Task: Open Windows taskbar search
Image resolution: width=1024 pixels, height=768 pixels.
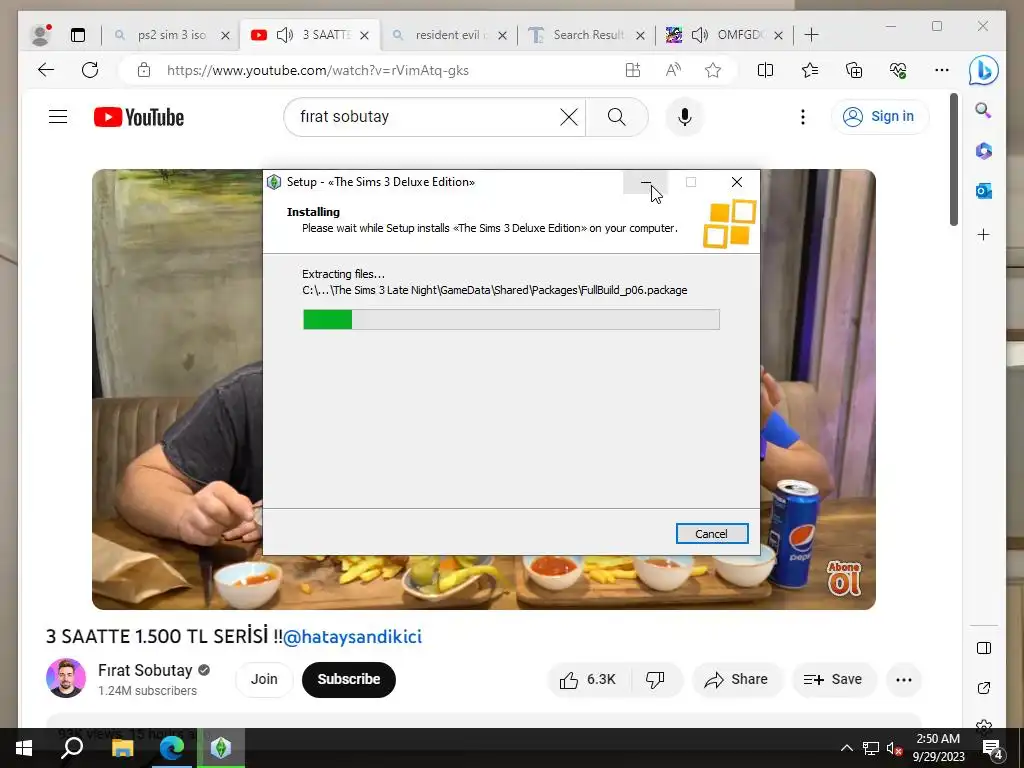Action: (x=72, y=748)
